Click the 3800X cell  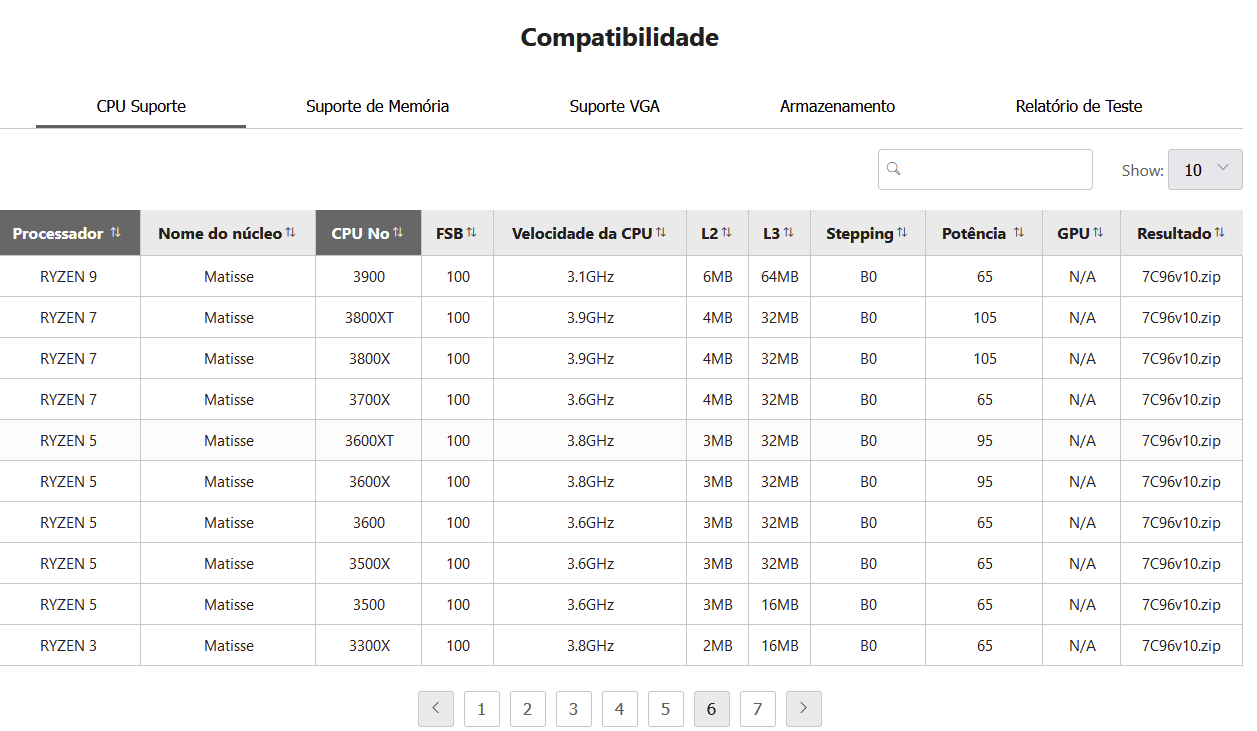pyautogui.click(x=368, y=359)
